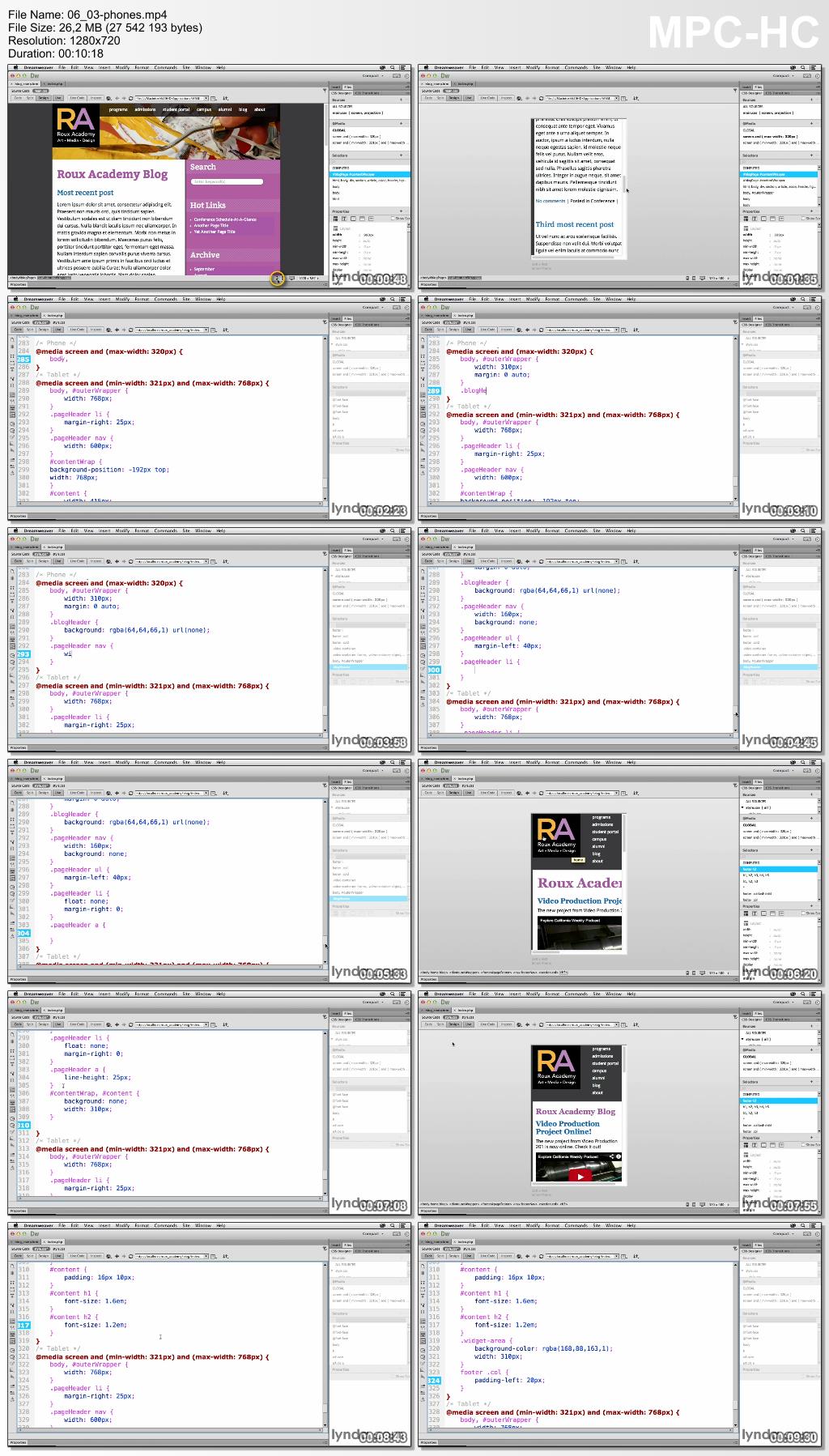
Task: Click the highlighted phone size icon at 00:00:48
Action: 277,279
